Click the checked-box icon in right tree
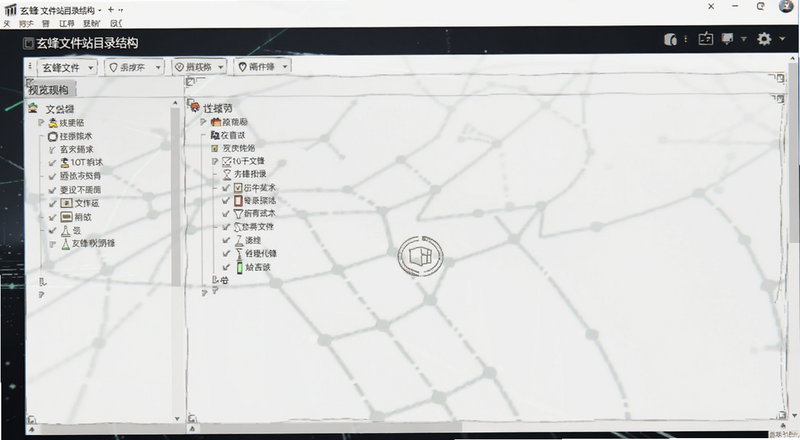Viewport: 800px width, 440px height. click(x=238, y=187)
